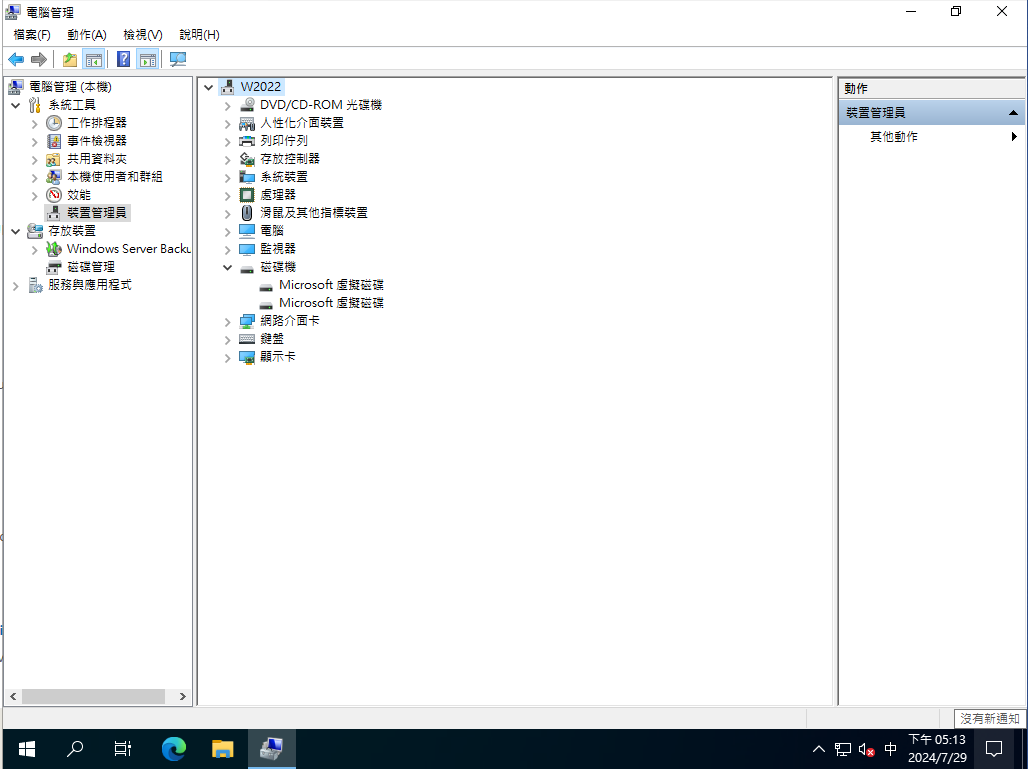
Task: Click the muted volume tray icon
Action: [866, 749]
